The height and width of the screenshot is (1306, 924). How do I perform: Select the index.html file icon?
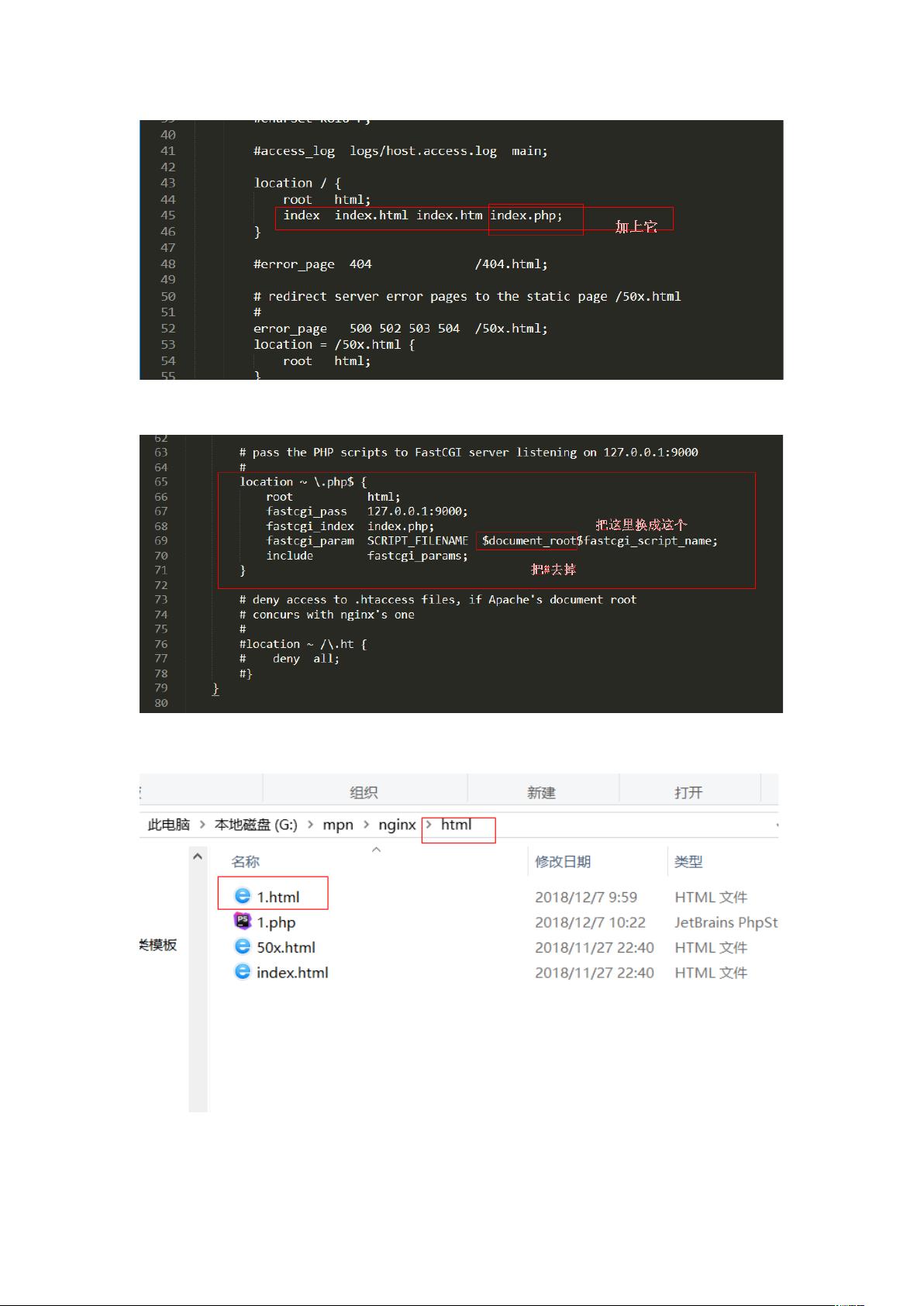[243, 971]
